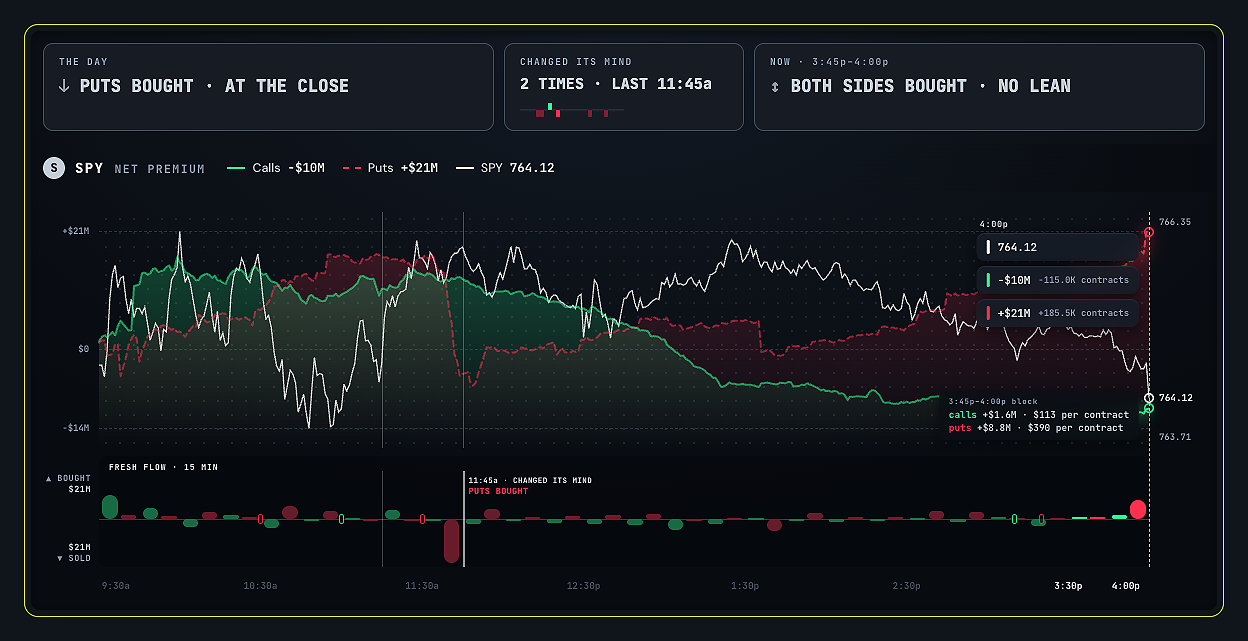Click the 3:30p time axis label

[1068, 585]
